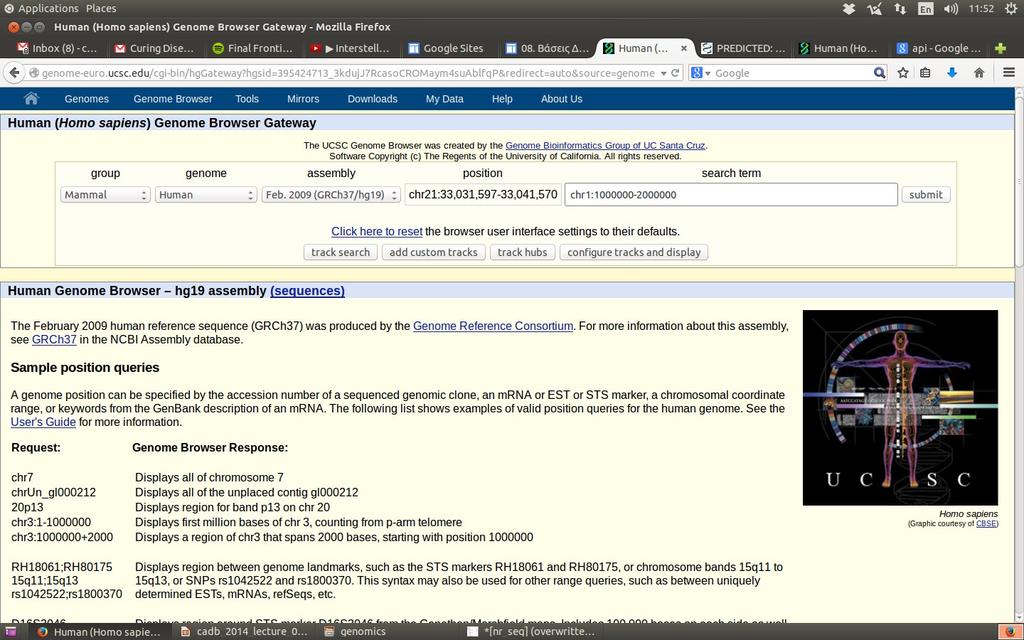Follow the 'Click here to reset' link
The width and height of the screenshot is (1024, 640).
tap(377, 231)
